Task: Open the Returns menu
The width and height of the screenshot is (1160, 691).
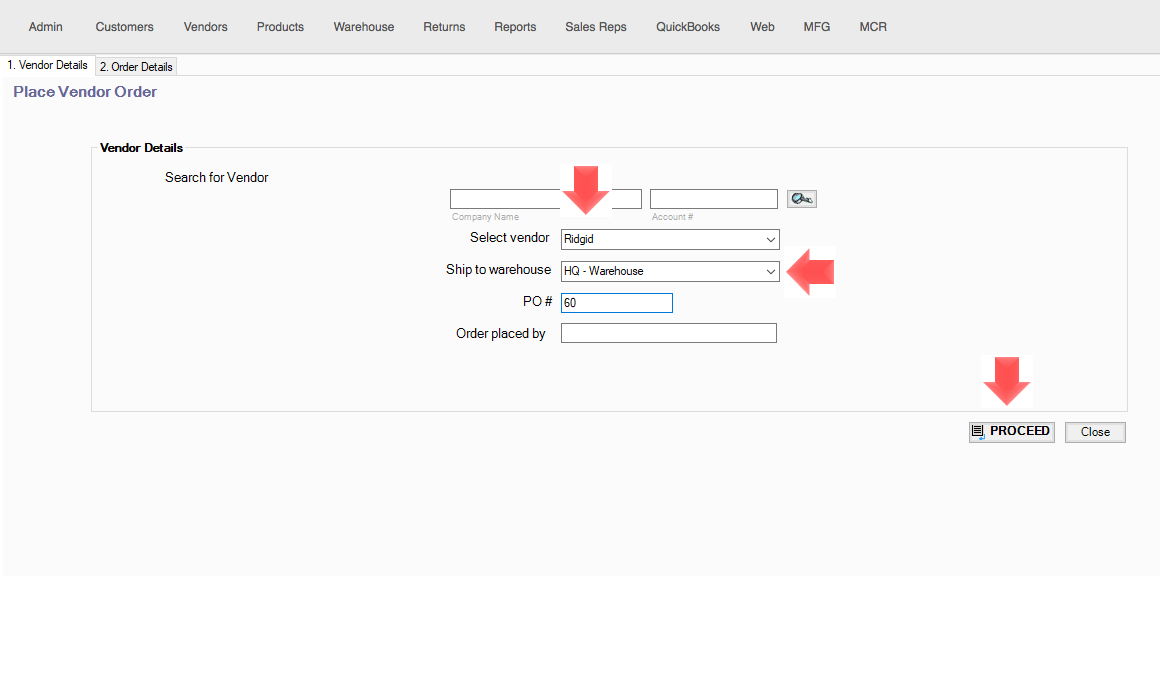Action: click(444, 27)
